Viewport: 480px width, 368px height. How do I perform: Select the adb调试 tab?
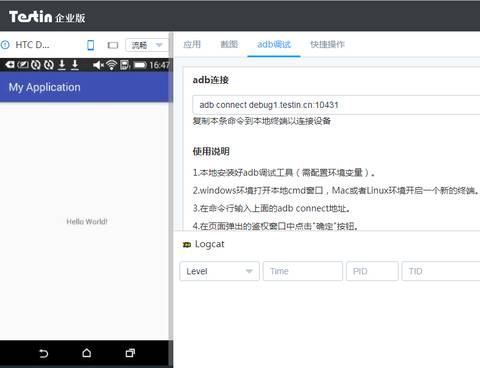click(x=274, y=44)
